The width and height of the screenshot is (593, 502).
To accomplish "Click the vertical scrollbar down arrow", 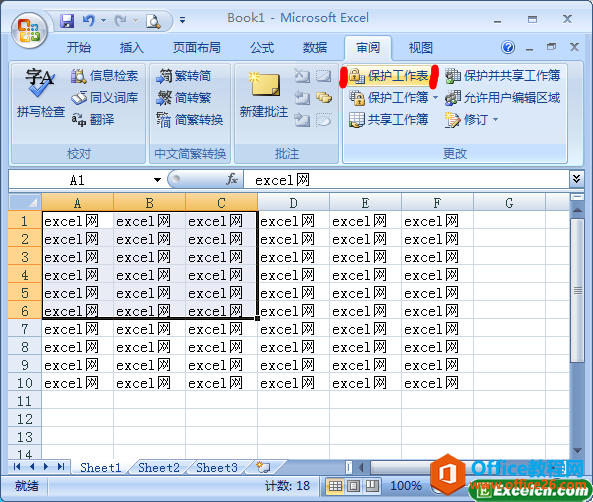I will click(x=577, y=450).
